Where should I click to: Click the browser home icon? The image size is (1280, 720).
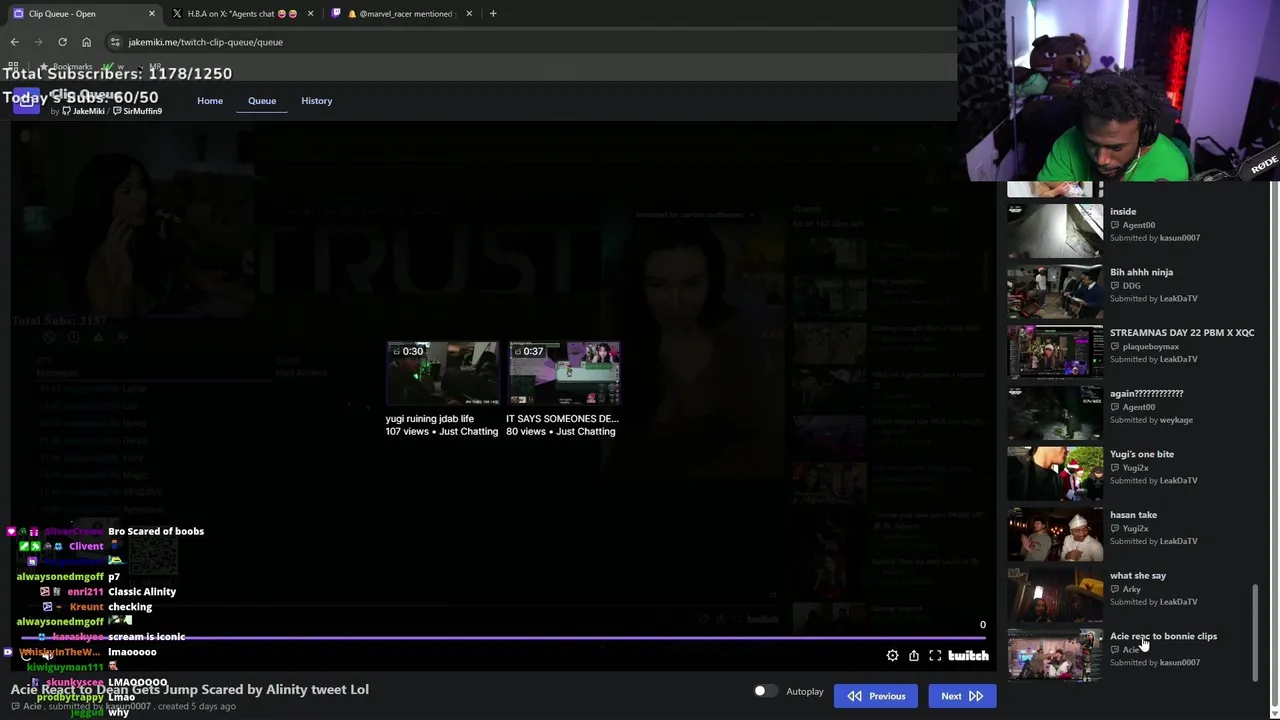(x=86, y=42)
